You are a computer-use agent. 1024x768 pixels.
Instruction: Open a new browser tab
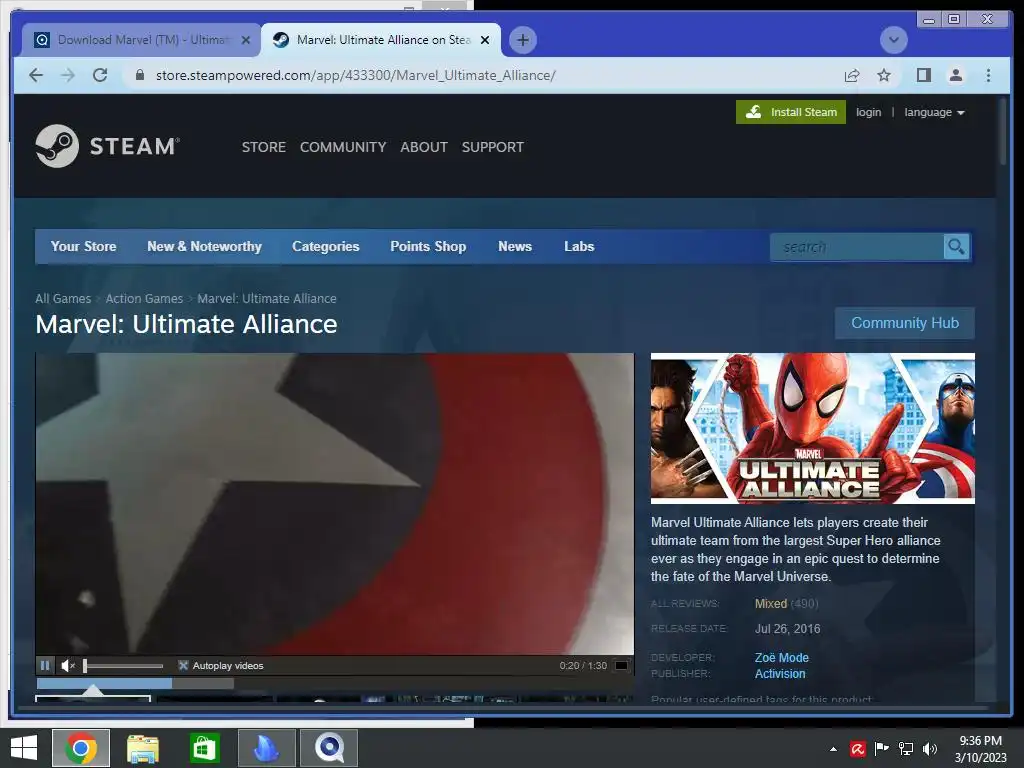pos(522,40)
